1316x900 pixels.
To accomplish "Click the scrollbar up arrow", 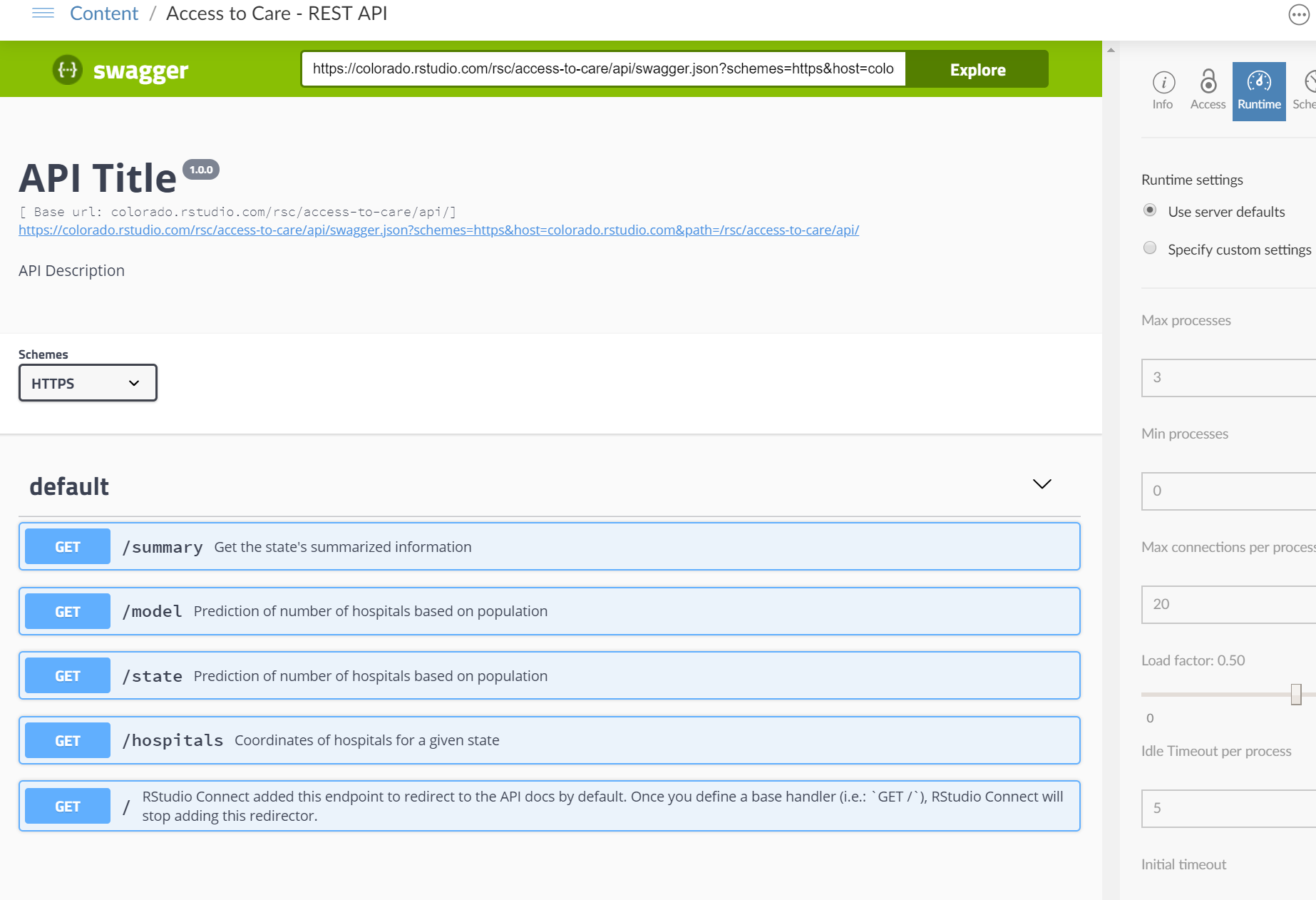I will coord(1111,50).
